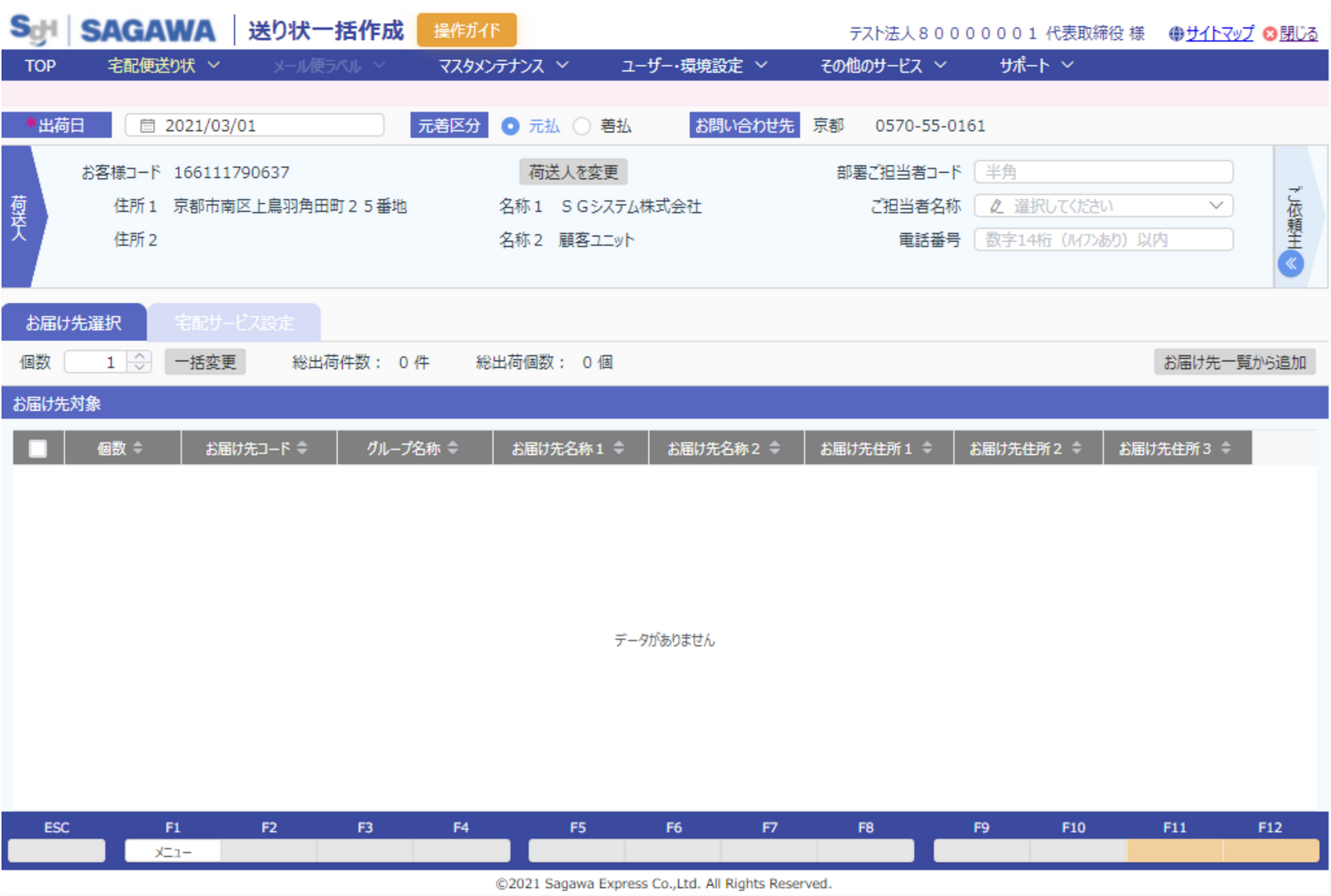Screen dimensions: 1331x896
Task: Click the red close icon next to 閉じる
Action: (1269, 34)
